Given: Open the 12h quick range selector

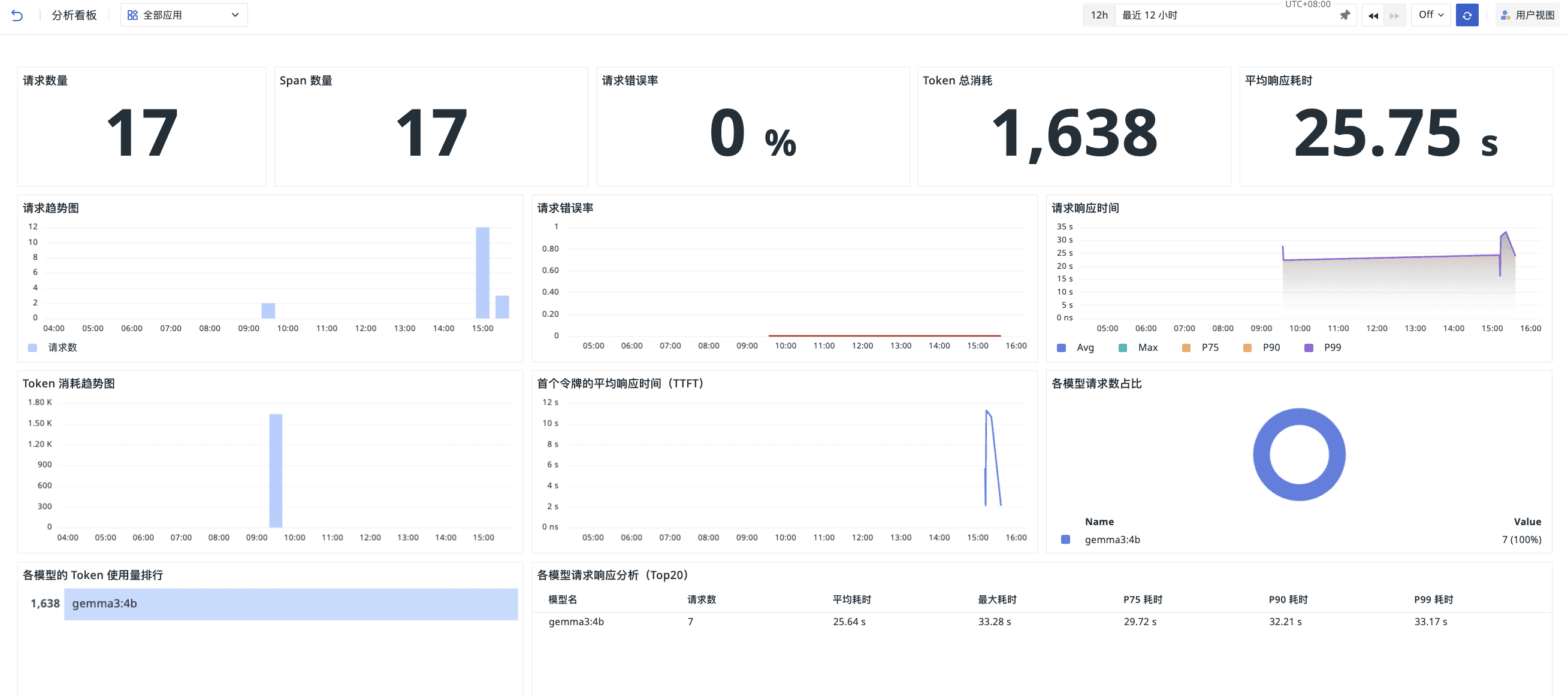Looking at the screenshot, I should click(x=1099, y=15).
